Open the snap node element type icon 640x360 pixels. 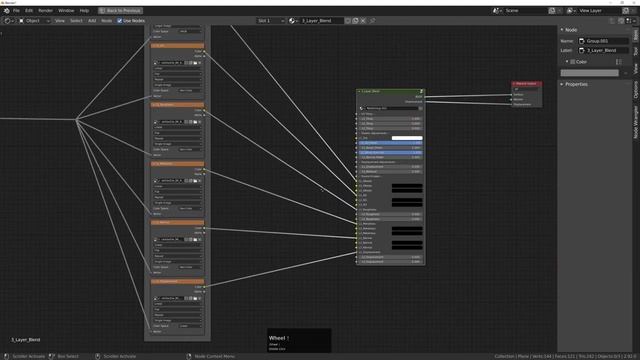coord(630,20)
